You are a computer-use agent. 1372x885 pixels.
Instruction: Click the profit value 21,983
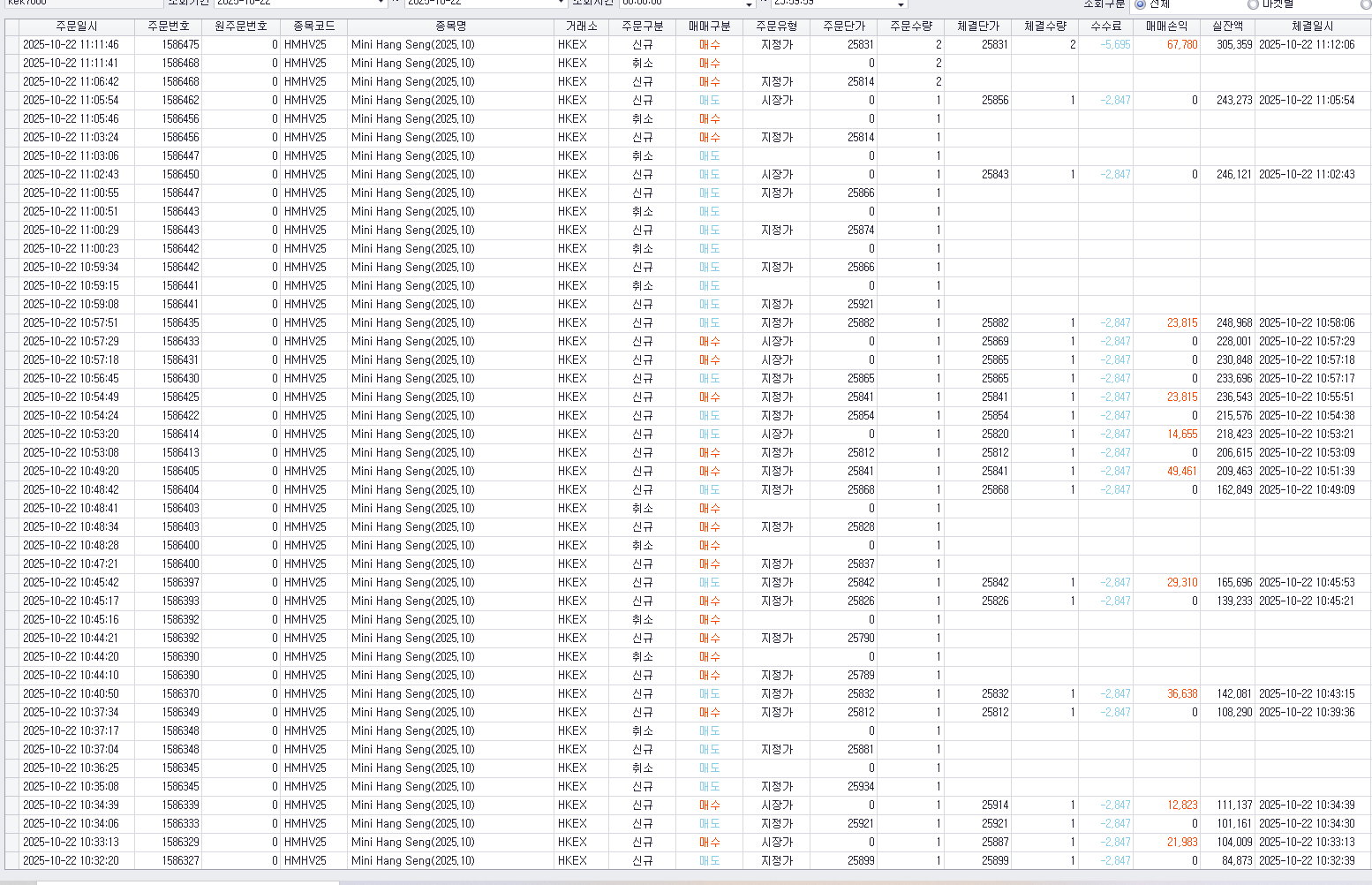pos(1182,842)
